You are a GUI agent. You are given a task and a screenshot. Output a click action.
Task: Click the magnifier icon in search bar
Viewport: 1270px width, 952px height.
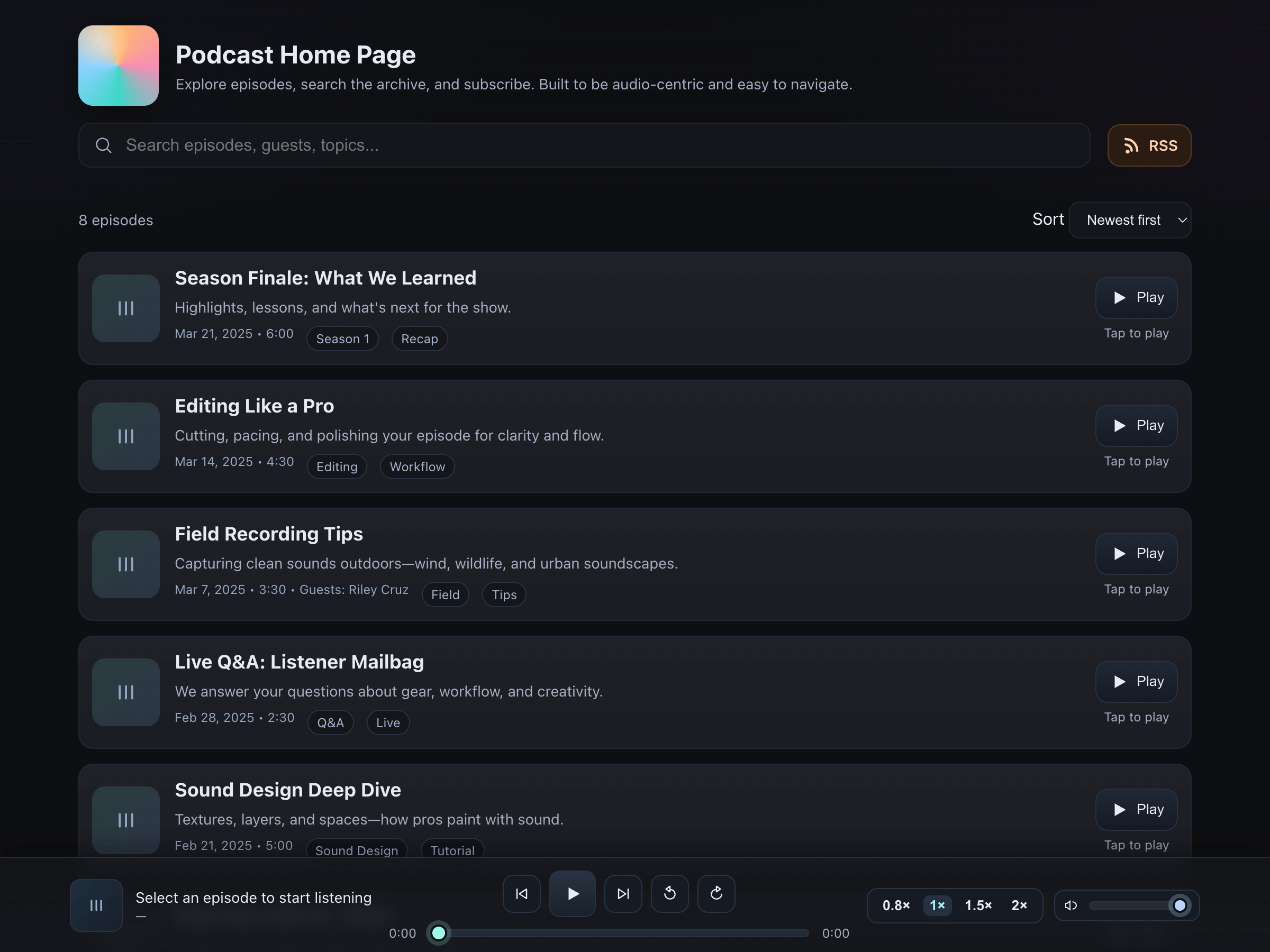point(104,145)
